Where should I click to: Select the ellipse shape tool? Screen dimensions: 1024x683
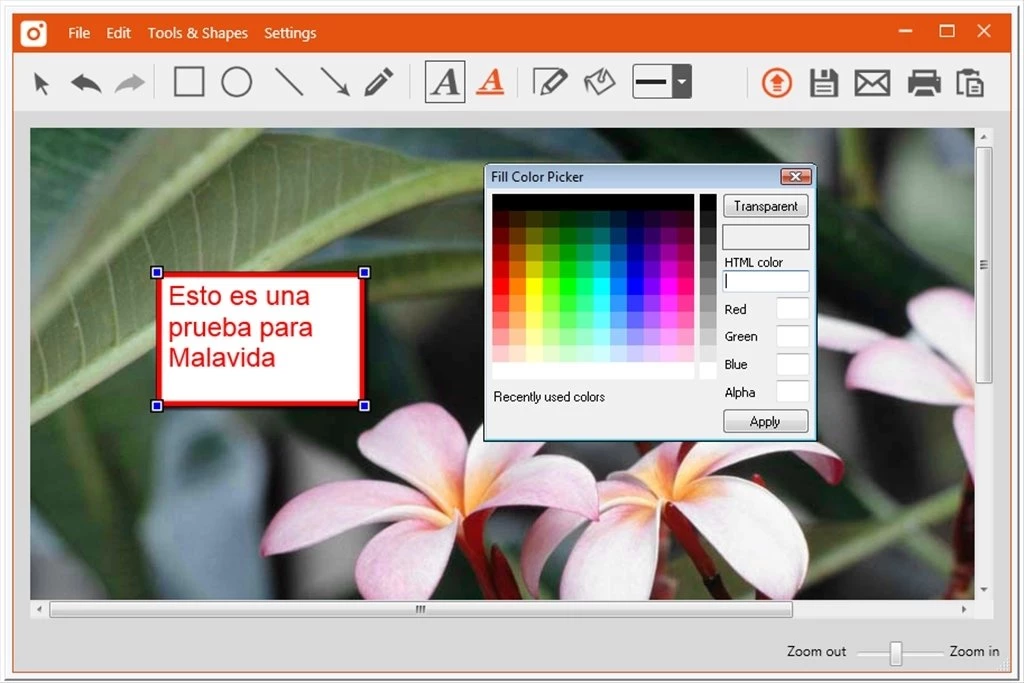pyautogui.click(x=236, y=82)
